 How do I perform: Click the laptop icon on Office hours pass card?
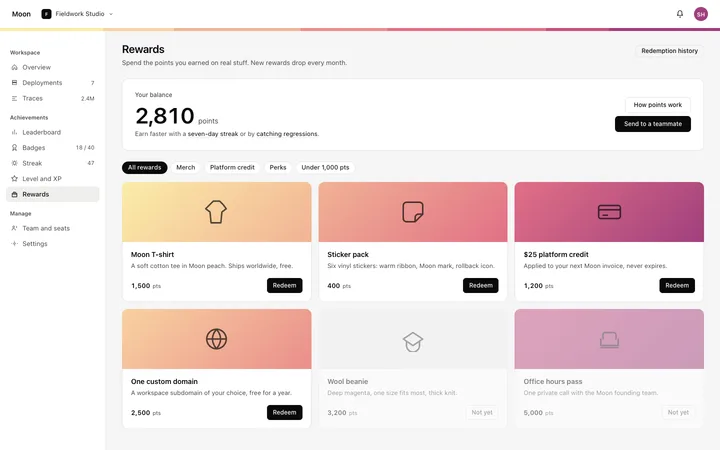pos(609,340)
